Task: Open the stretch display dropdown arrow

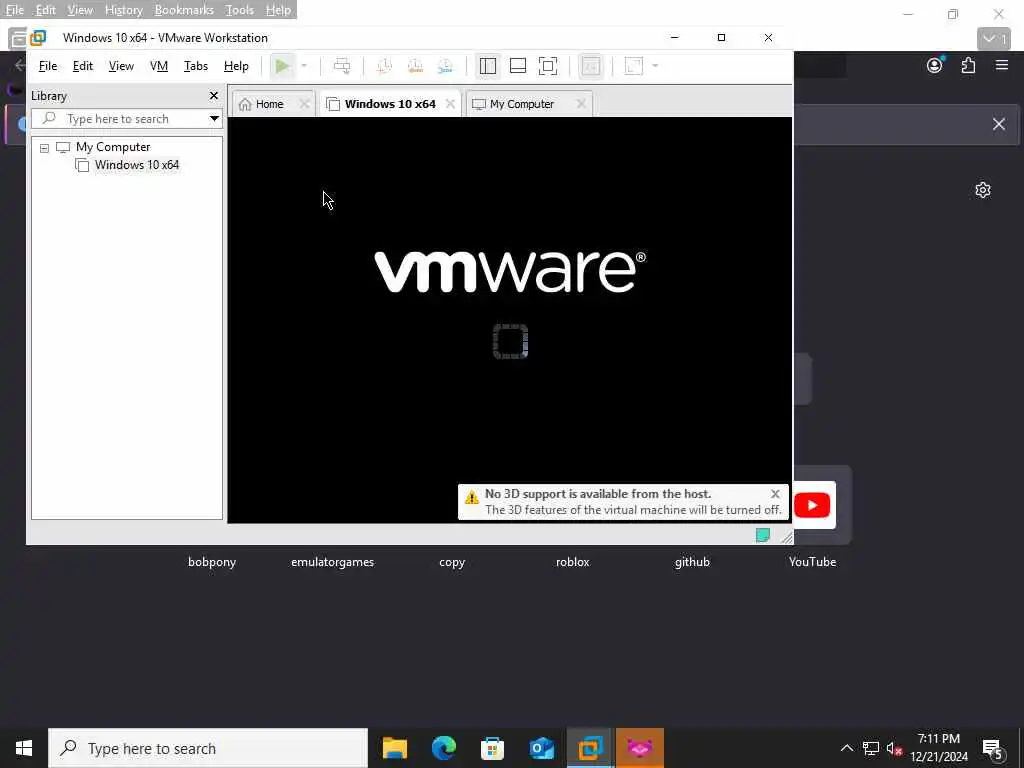Action: coord(655,66)
